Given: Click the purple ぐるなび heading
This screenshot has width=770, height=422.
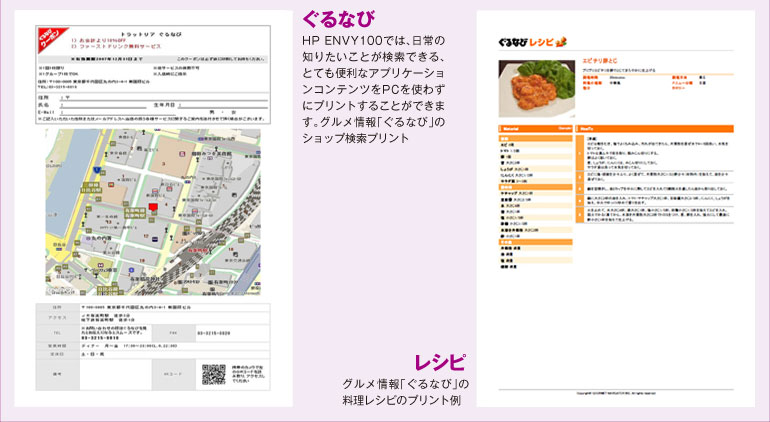Looking at the screenshot, I should tap(338, 19).
